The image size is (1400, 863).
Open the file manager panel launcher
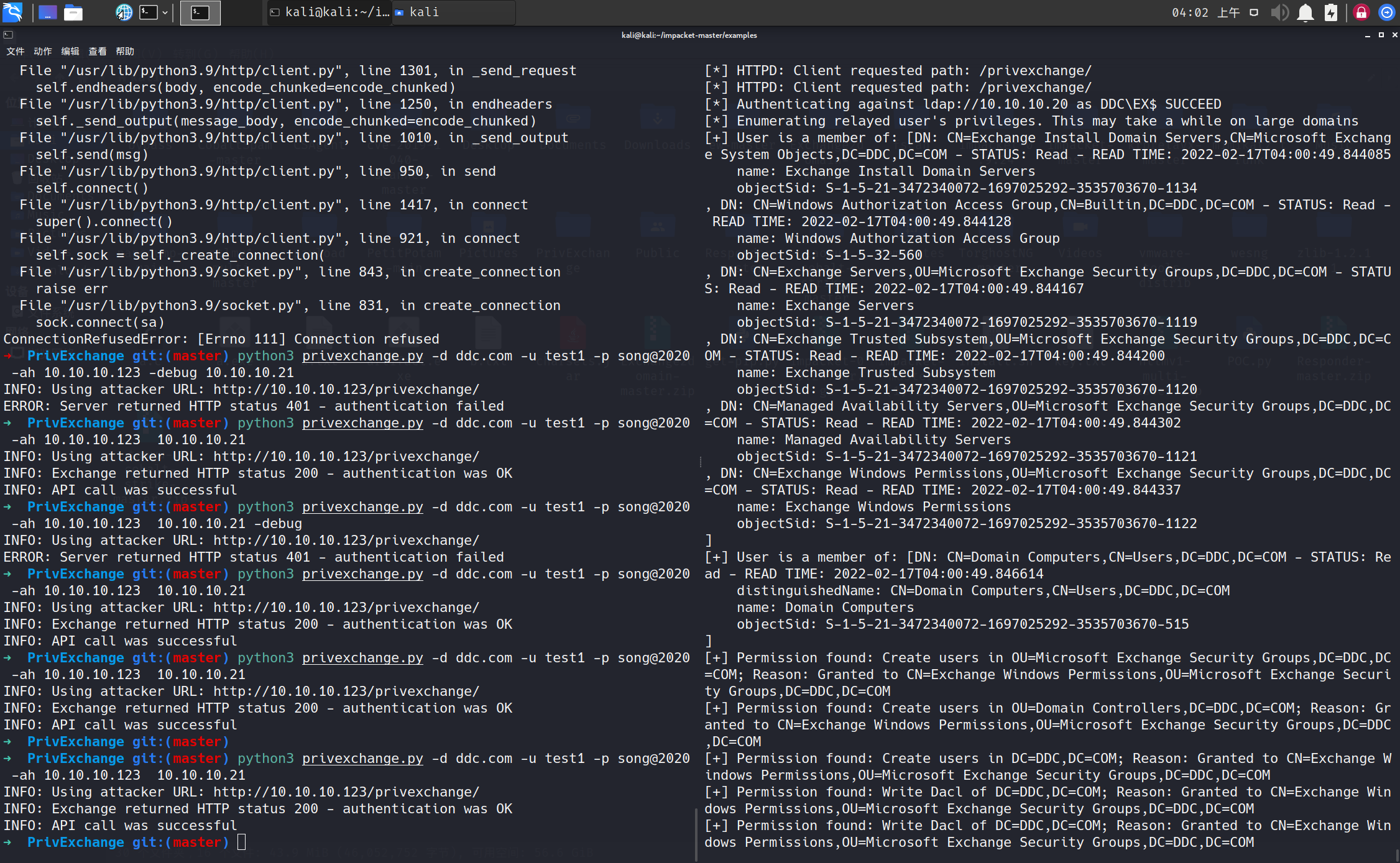click(x=73, y=12)
